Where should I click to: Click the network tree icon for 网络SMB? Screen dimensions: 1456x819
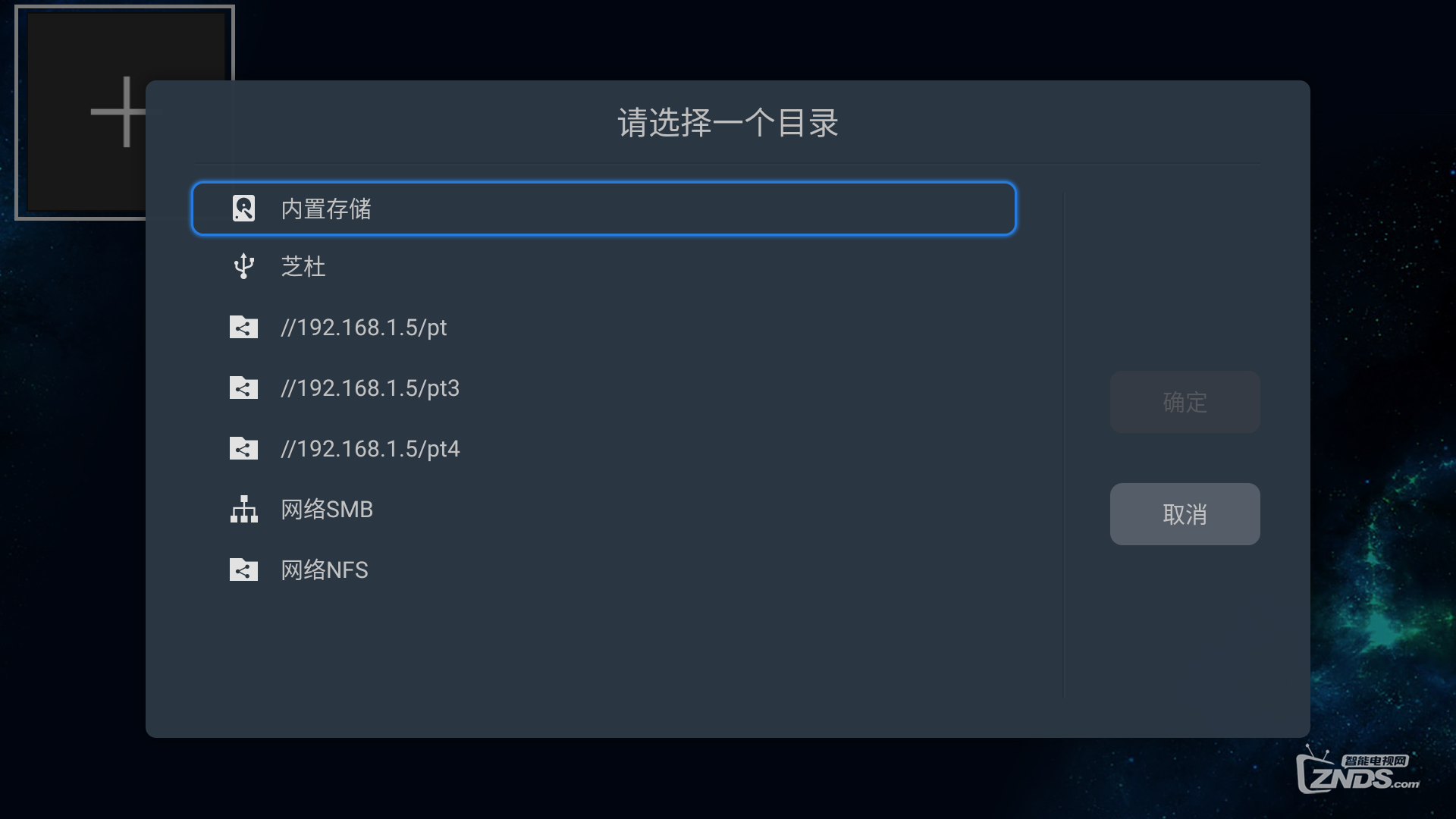click(x=243, y=509)
